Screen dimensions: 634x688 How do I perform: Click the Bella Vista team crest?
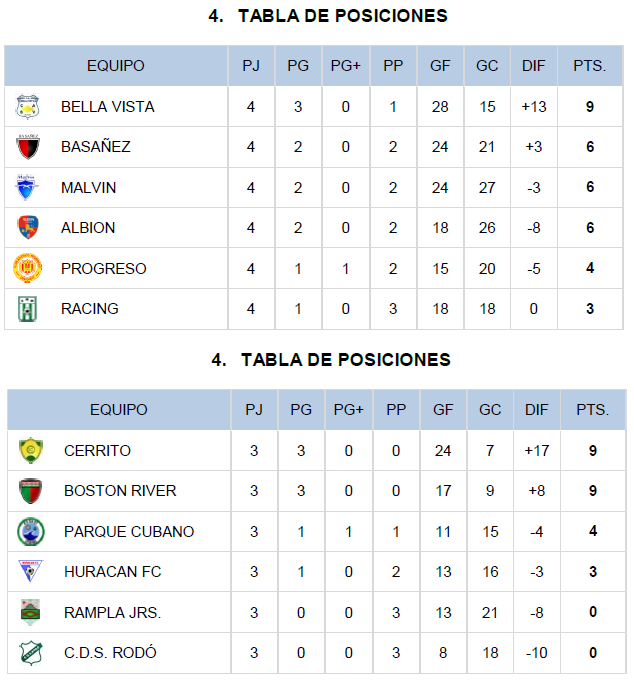27,107
